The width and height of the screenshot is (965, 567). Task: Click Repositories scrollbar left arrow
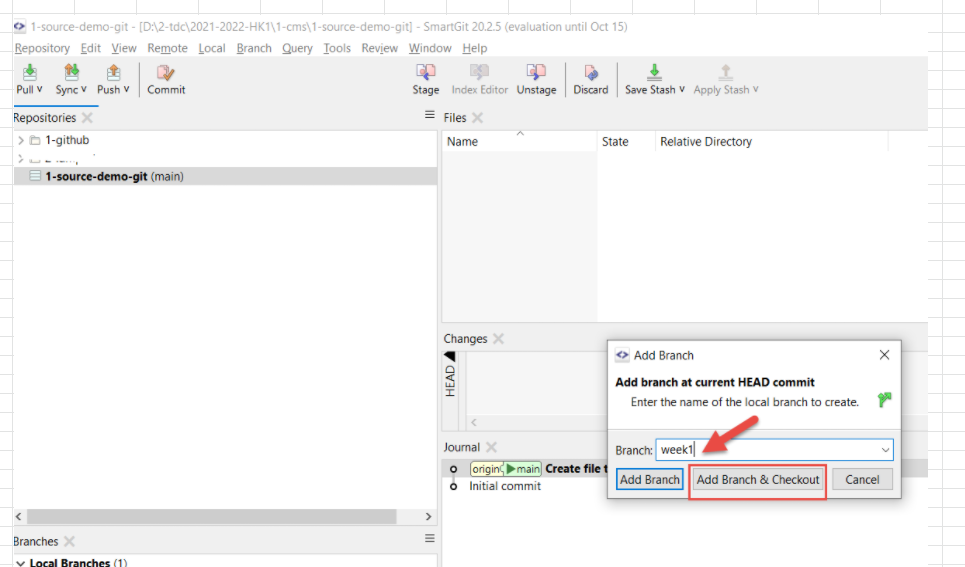tap(18, 517)
